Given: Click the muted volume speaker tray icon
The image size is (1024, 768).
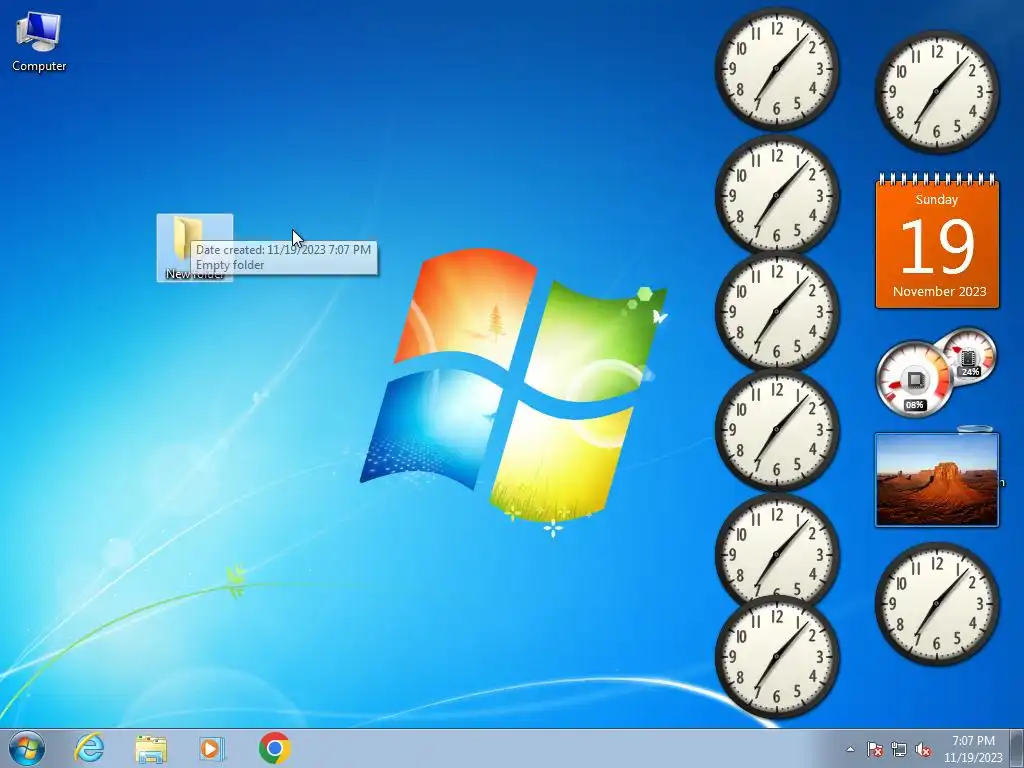Looking at the screenshot, I should (923, 749).
